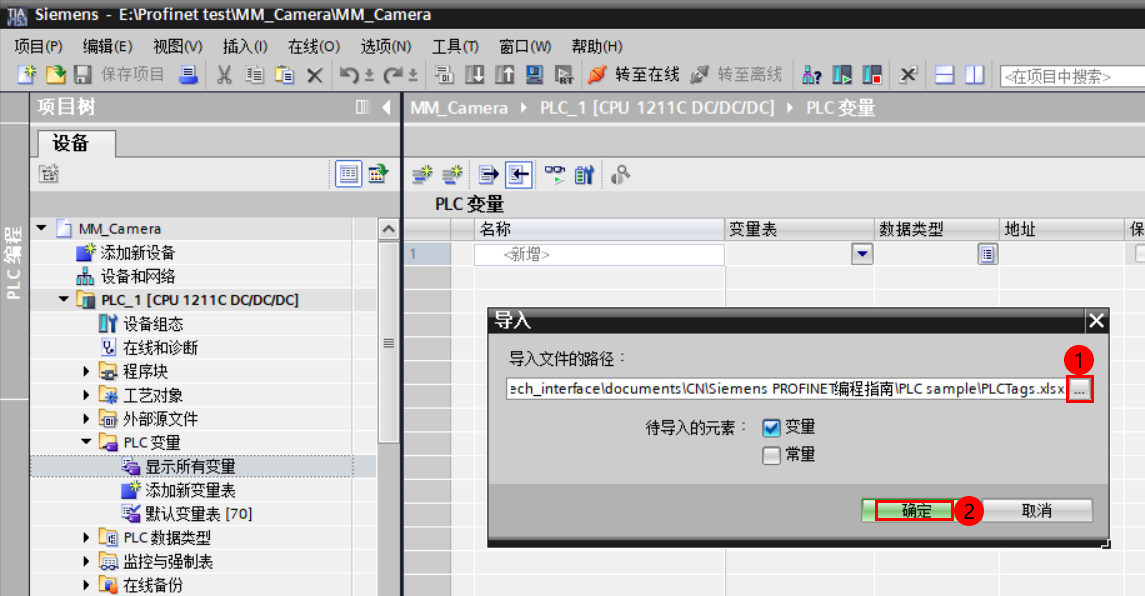
Task: Open the 选项(N) menu
Action: tap(381, 46)
